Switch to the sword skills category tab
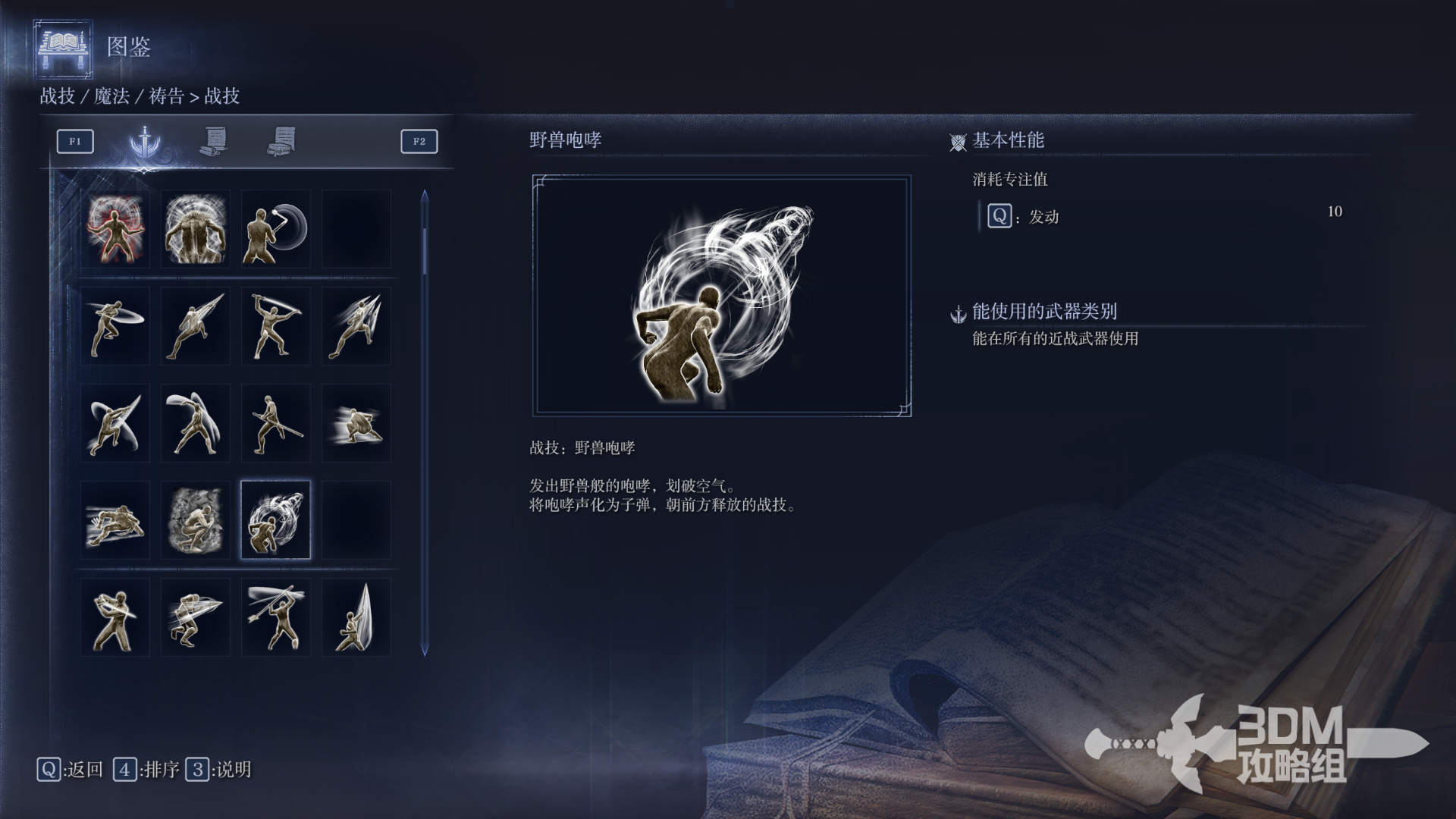Viewport: 1456px width, 819px height. (x=144, y=142)
